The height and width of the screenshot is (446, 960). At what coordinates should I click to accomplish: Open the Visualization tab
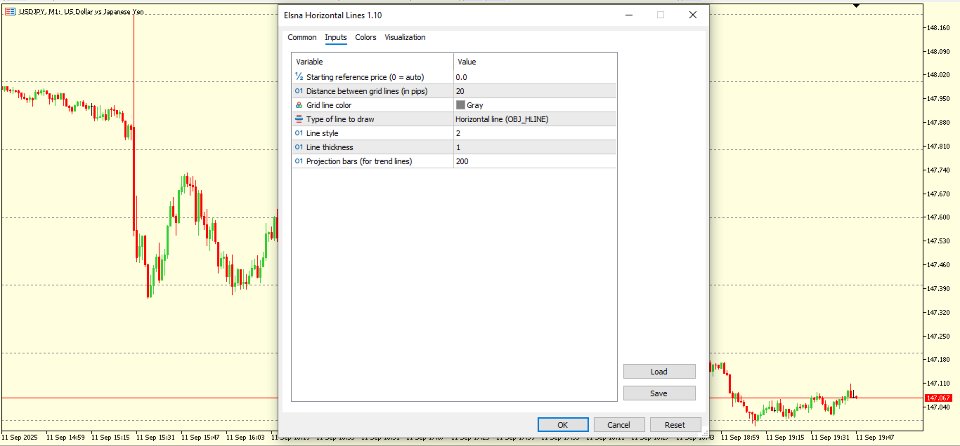point(405,37)
